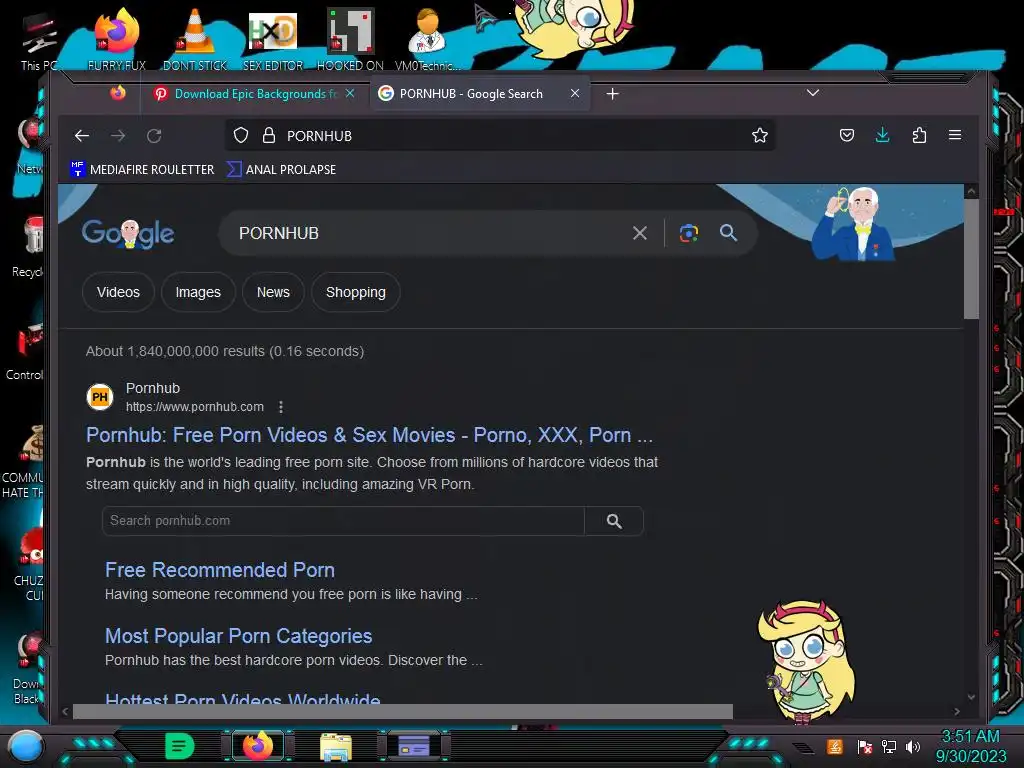
Task: Open the Free Recommended sublink
Action: click(220, 570)
